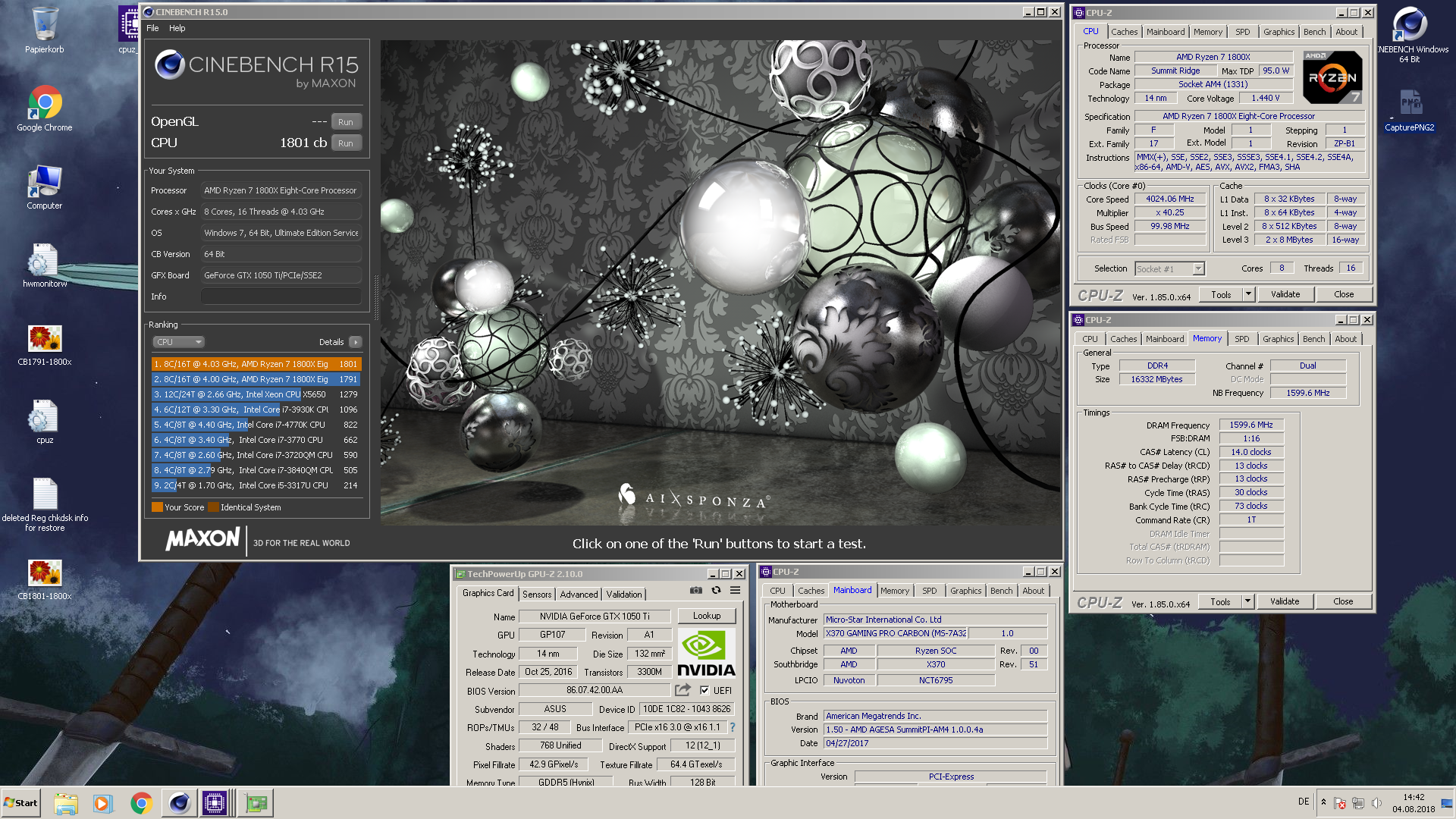Screen dimensions: 1456x819
Task: Click the GPU-Z taskbar icon
Action: tap(256, 803)
